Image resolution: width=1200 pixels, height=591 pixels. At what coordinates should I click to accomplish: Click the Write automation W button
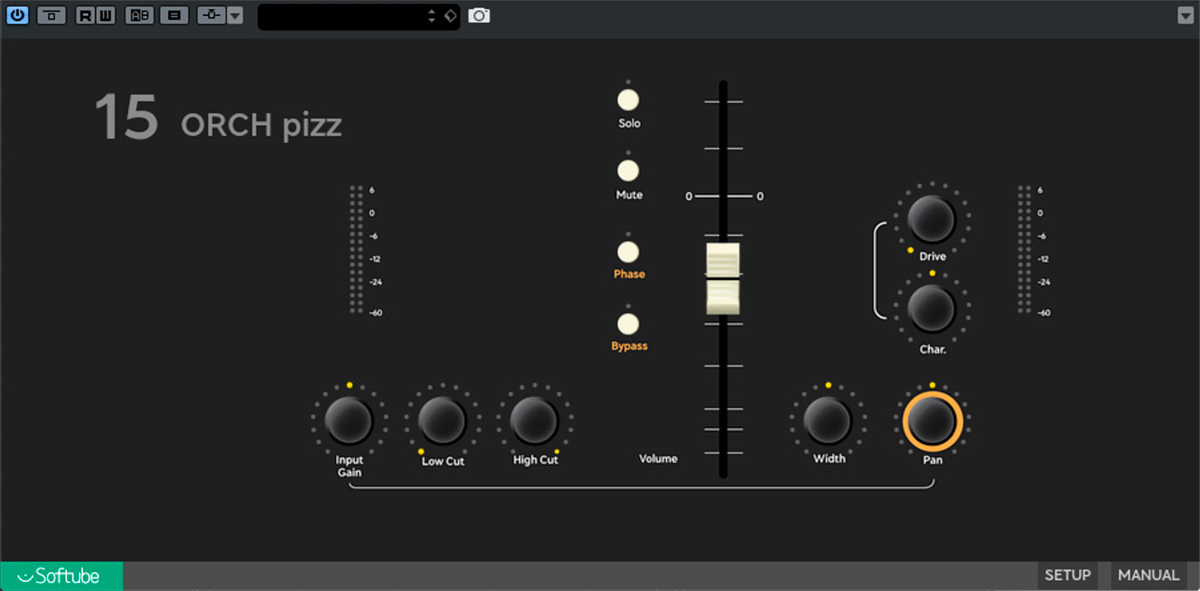pos(104,15)
